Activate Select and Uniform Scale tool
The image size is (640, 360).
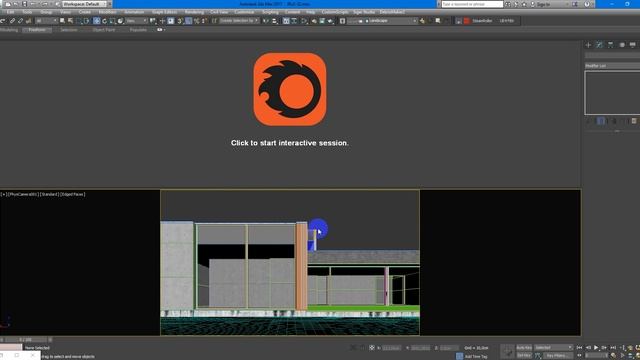[112, 20]
